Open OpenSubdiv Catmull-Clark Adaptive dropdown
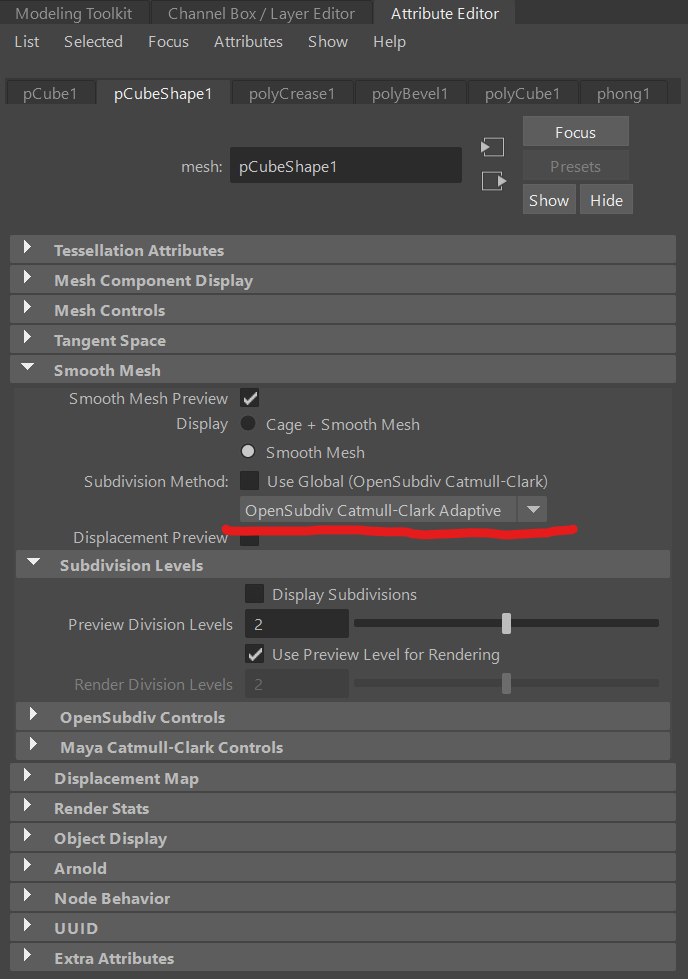The height and width of the screenshot is (979, 688). click(x=393, y=509)
